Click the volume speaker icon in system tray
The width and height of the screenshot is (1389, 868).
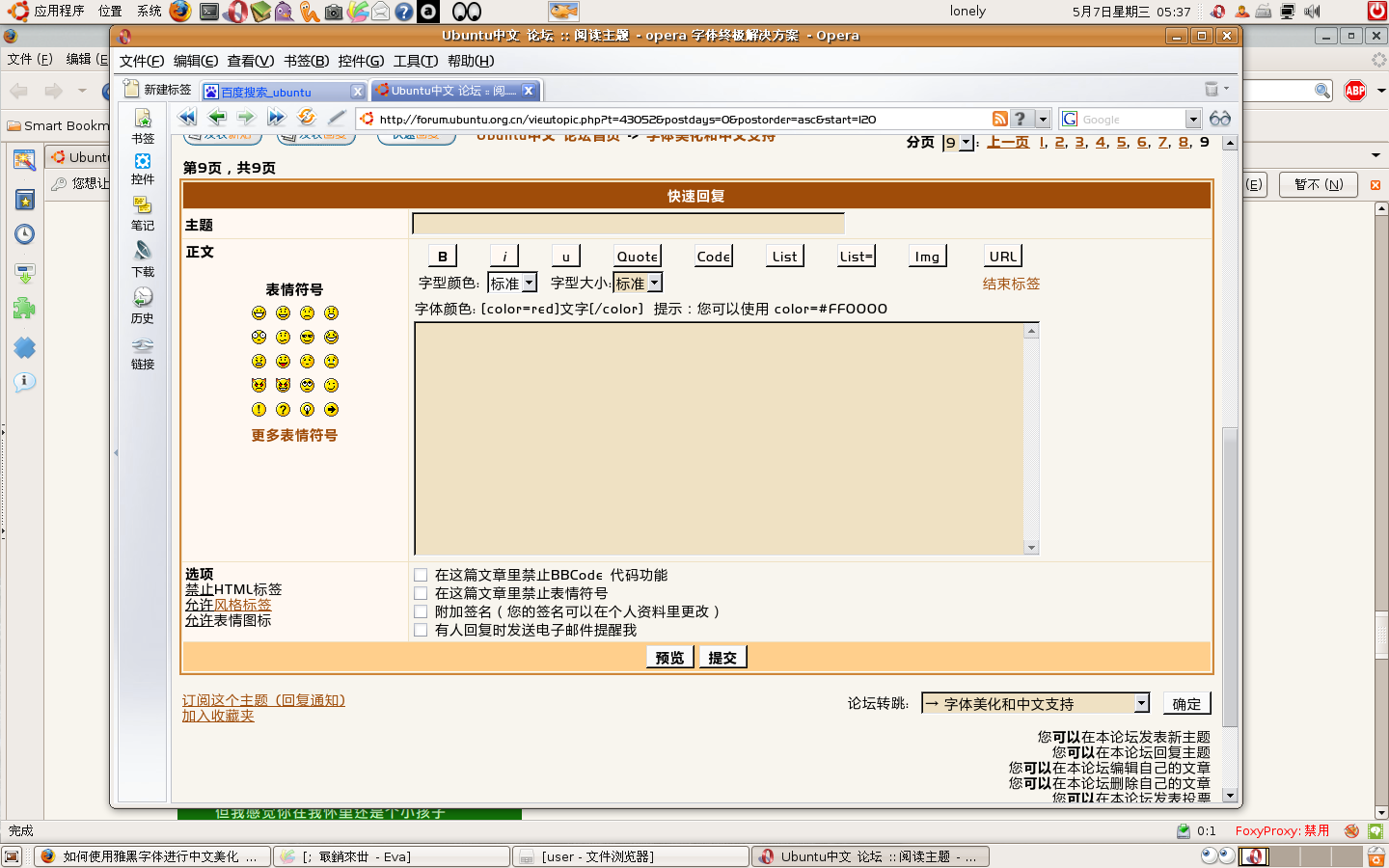pyautogui.click(x=1312, y=12)
